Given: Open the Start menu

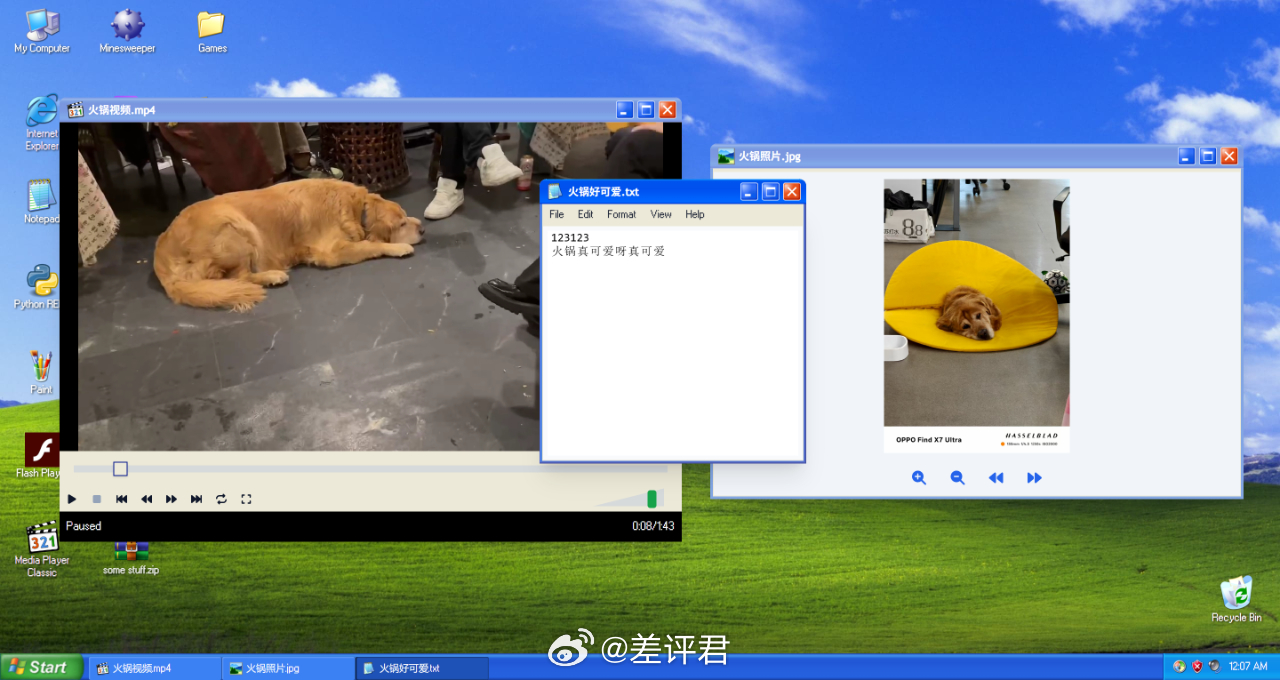Looking at the screenshot, I should 41,667.
